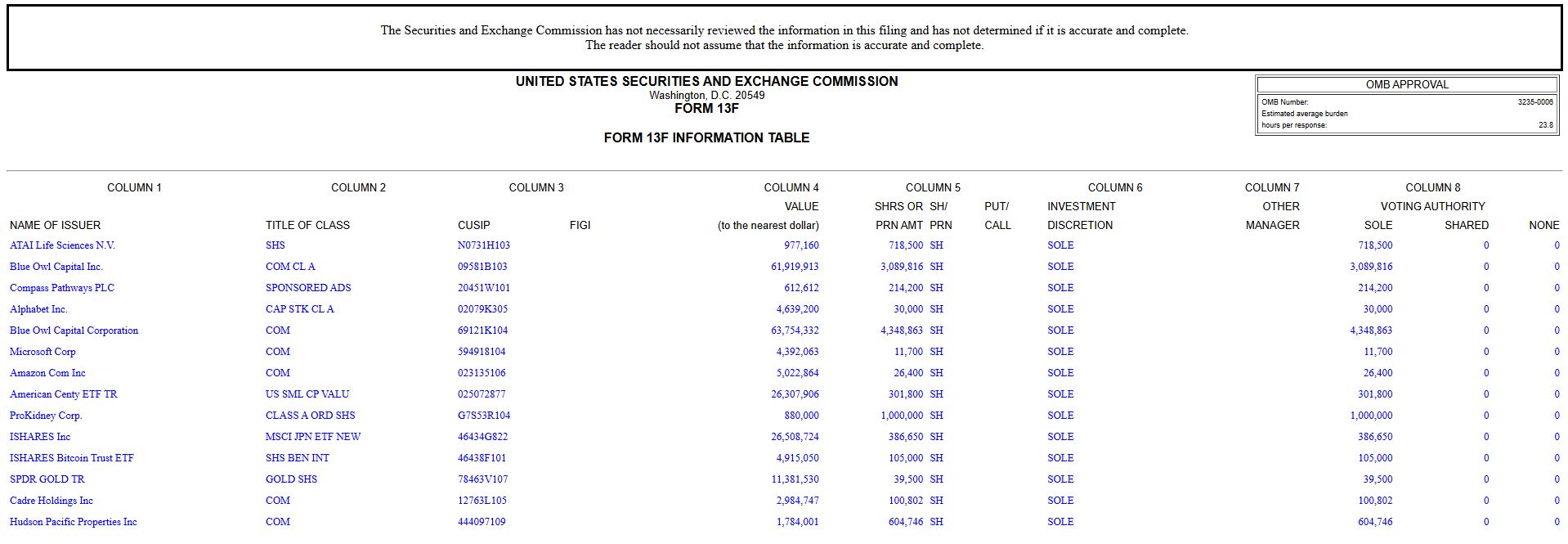Click Blue Owl Capital Corporation row name
This screenshot has height=544, width=1568.
[74, 330]
